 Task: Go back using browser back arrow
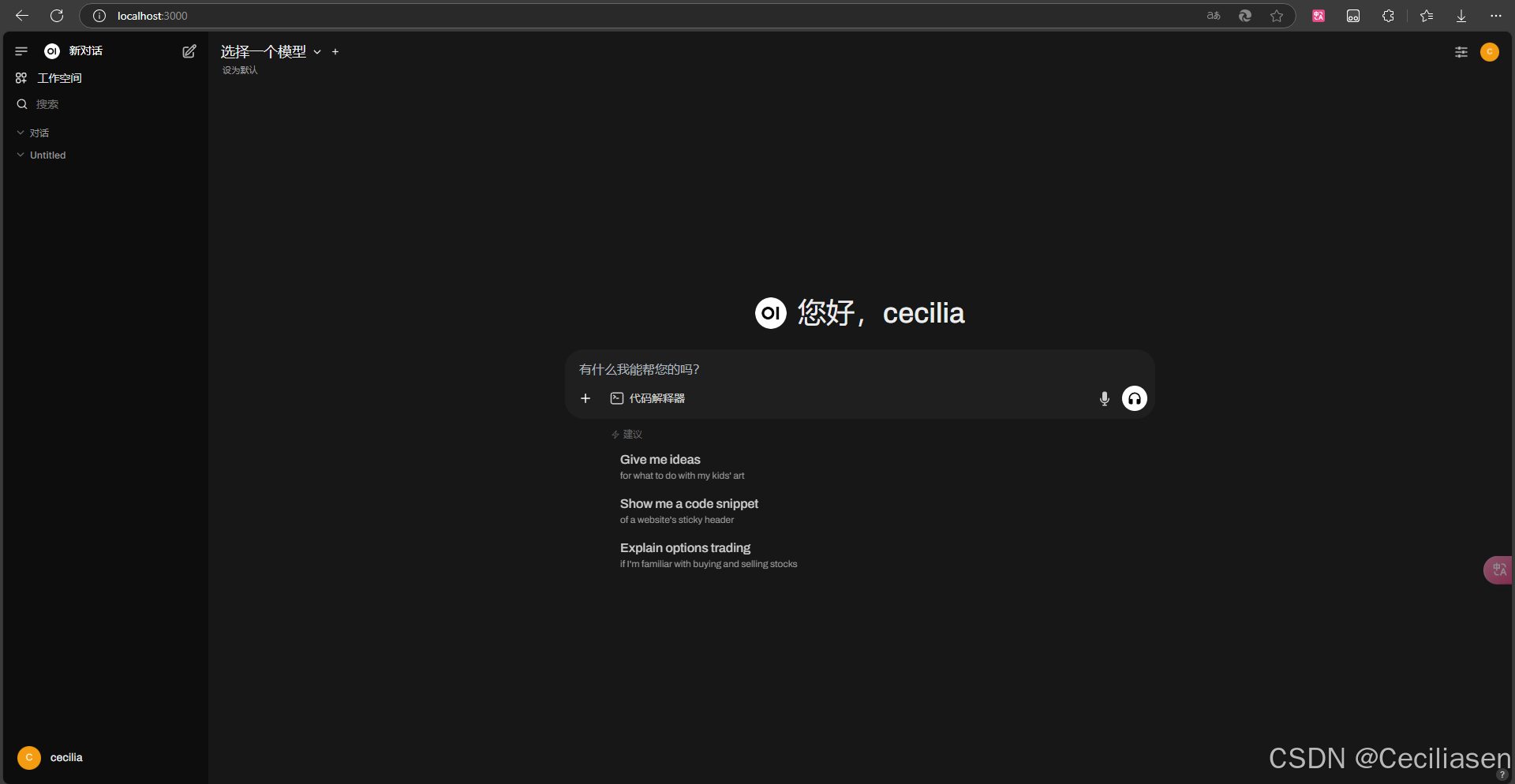22,16
